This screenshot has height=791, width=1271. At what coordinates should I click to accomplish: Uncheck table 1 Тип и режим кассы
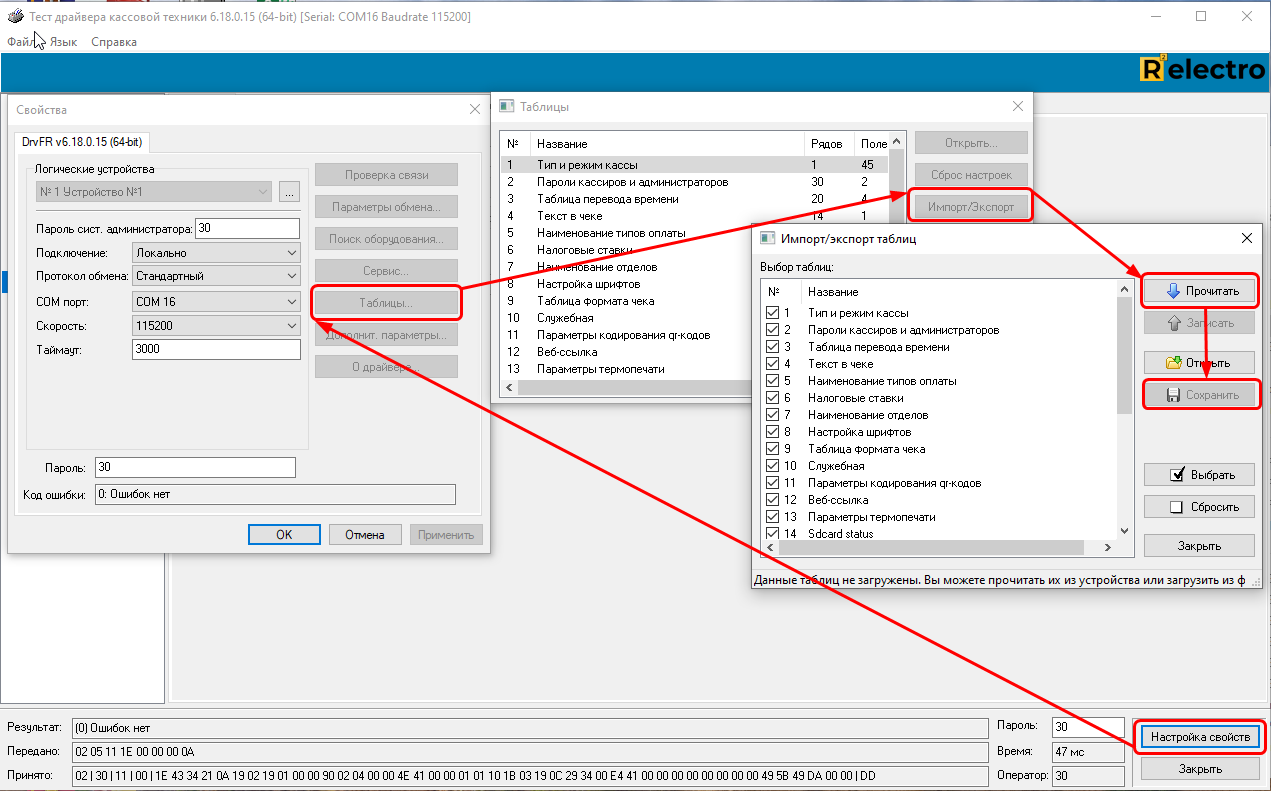click(x=772, y=313)
